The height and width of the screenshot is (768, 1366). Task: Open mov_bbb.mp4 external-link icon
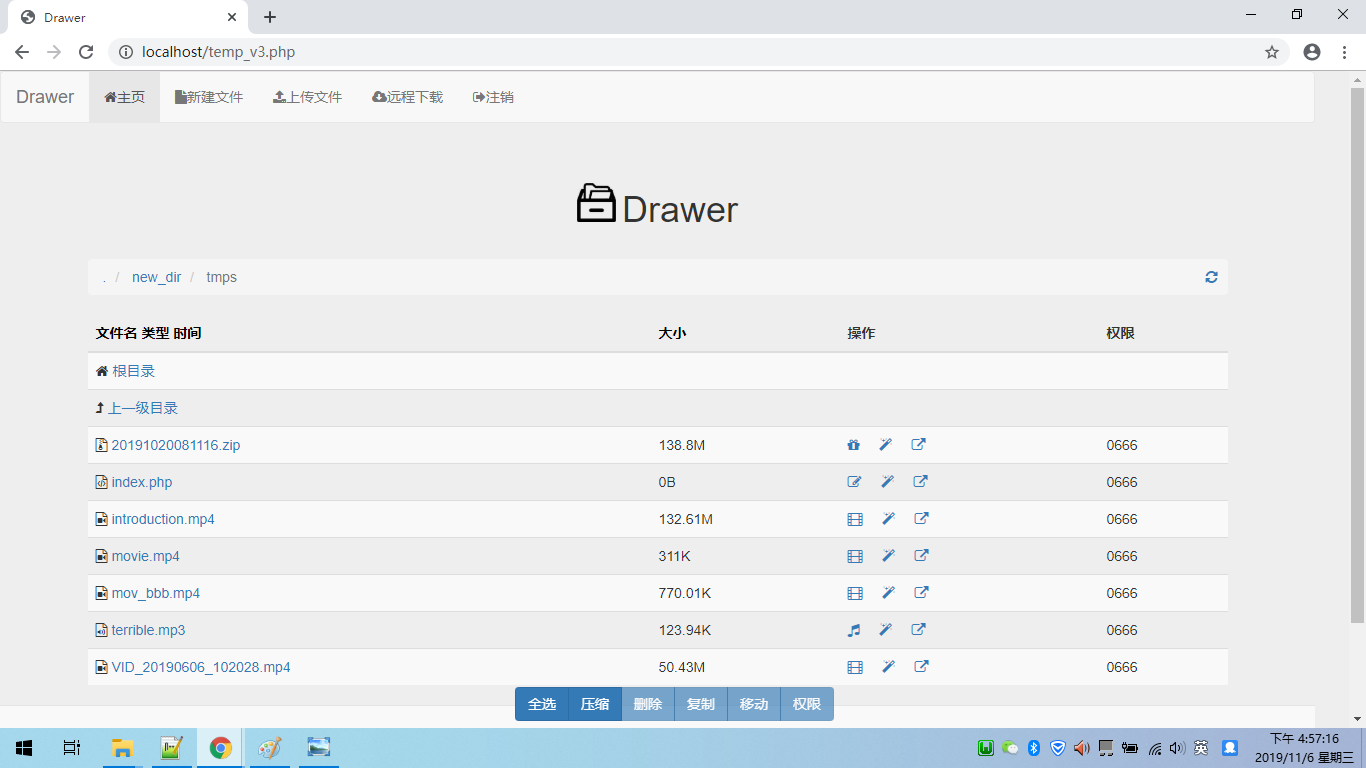click(x=921, y=593)
